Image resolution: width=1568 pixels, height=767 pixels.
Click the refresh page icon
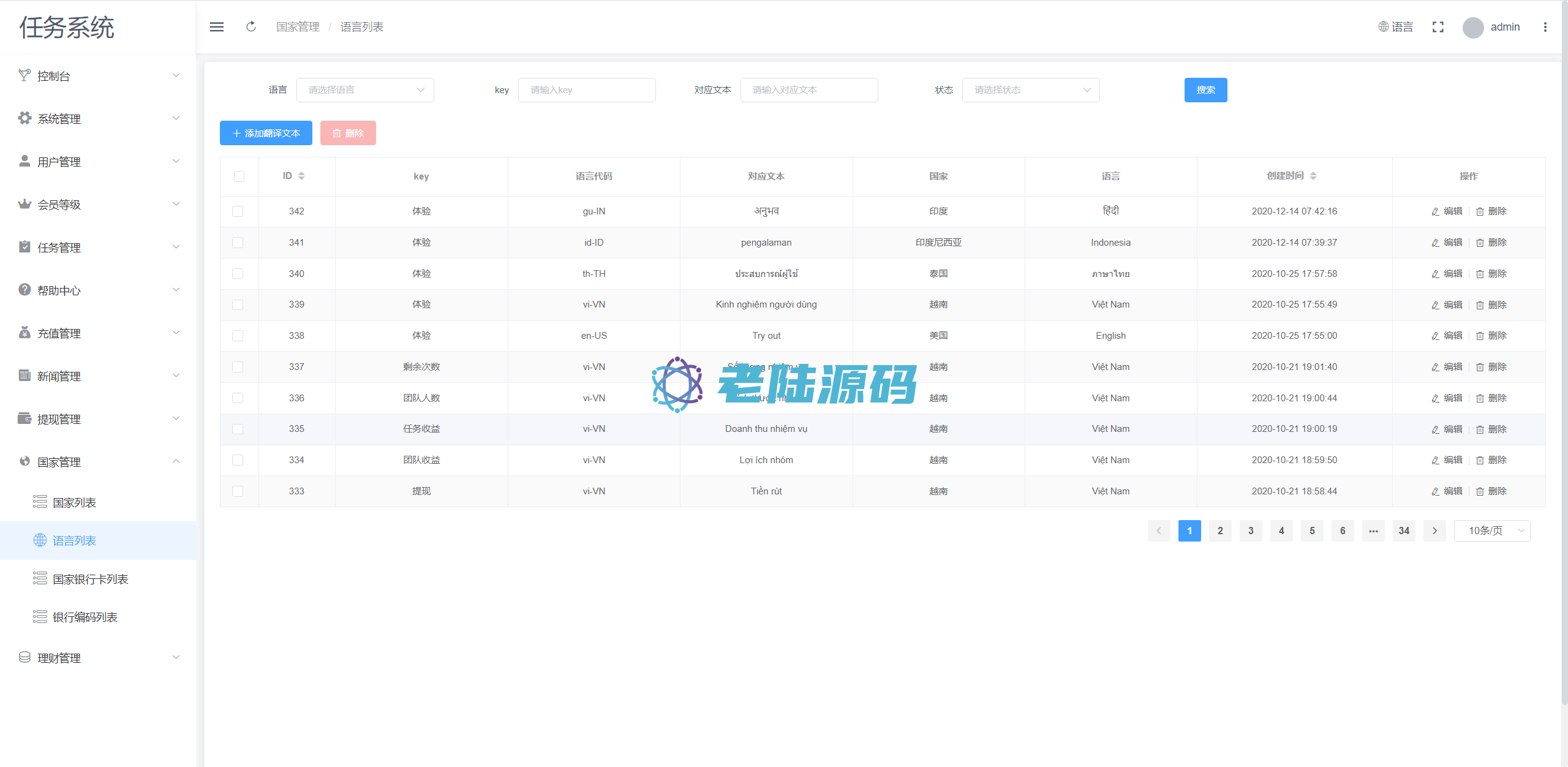(x=251, y=27)
